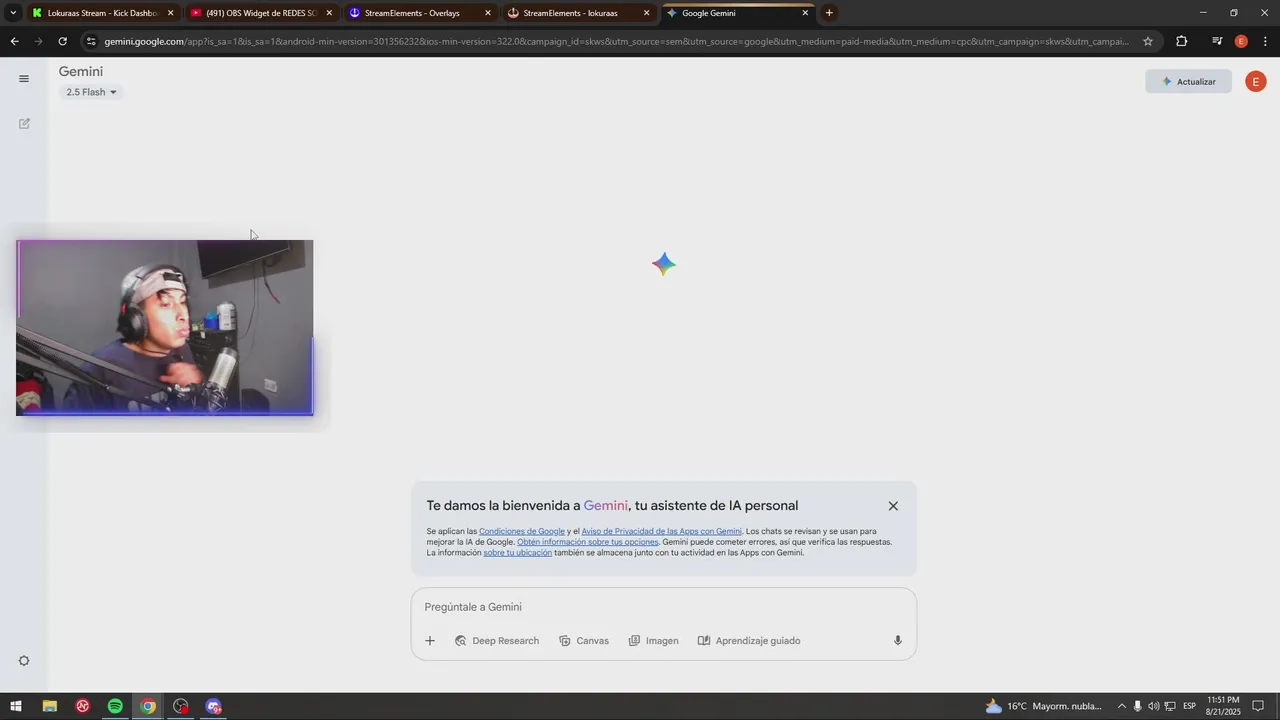Open the Condiciones de Google link
This screenshot has height=720, width=1280.
pos(522,532)
